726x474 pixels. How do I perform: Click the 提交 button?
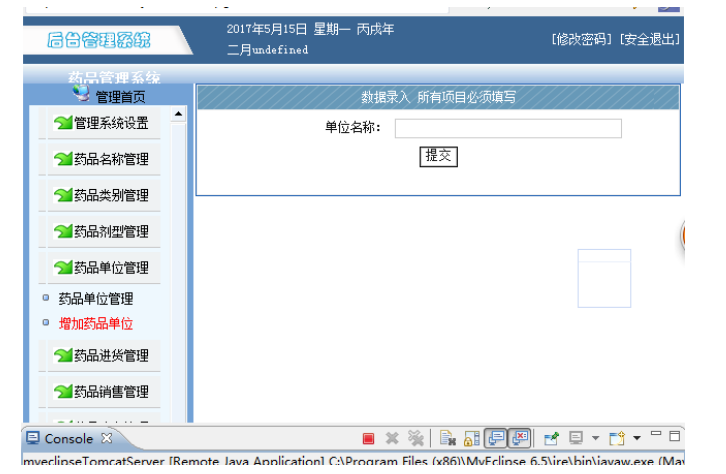pos(438,156)
